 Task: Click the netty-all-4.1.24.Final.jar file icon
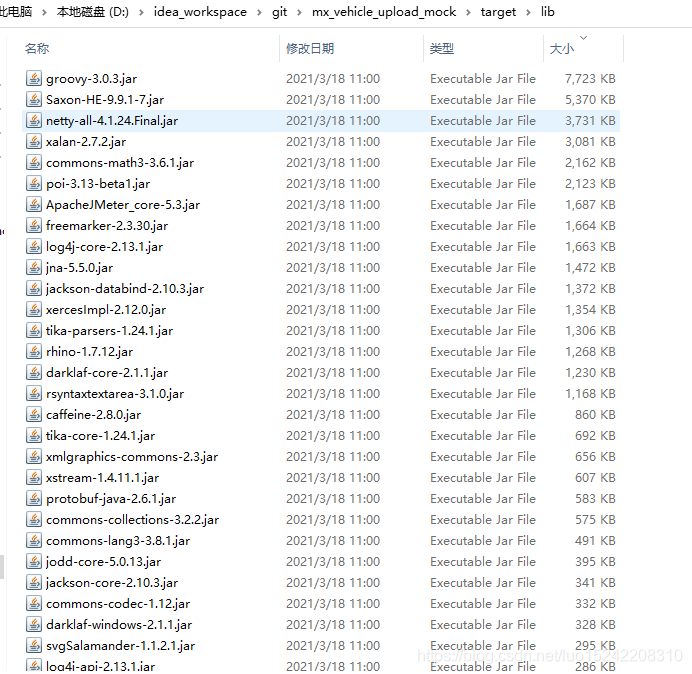click(x=34, y=120)
